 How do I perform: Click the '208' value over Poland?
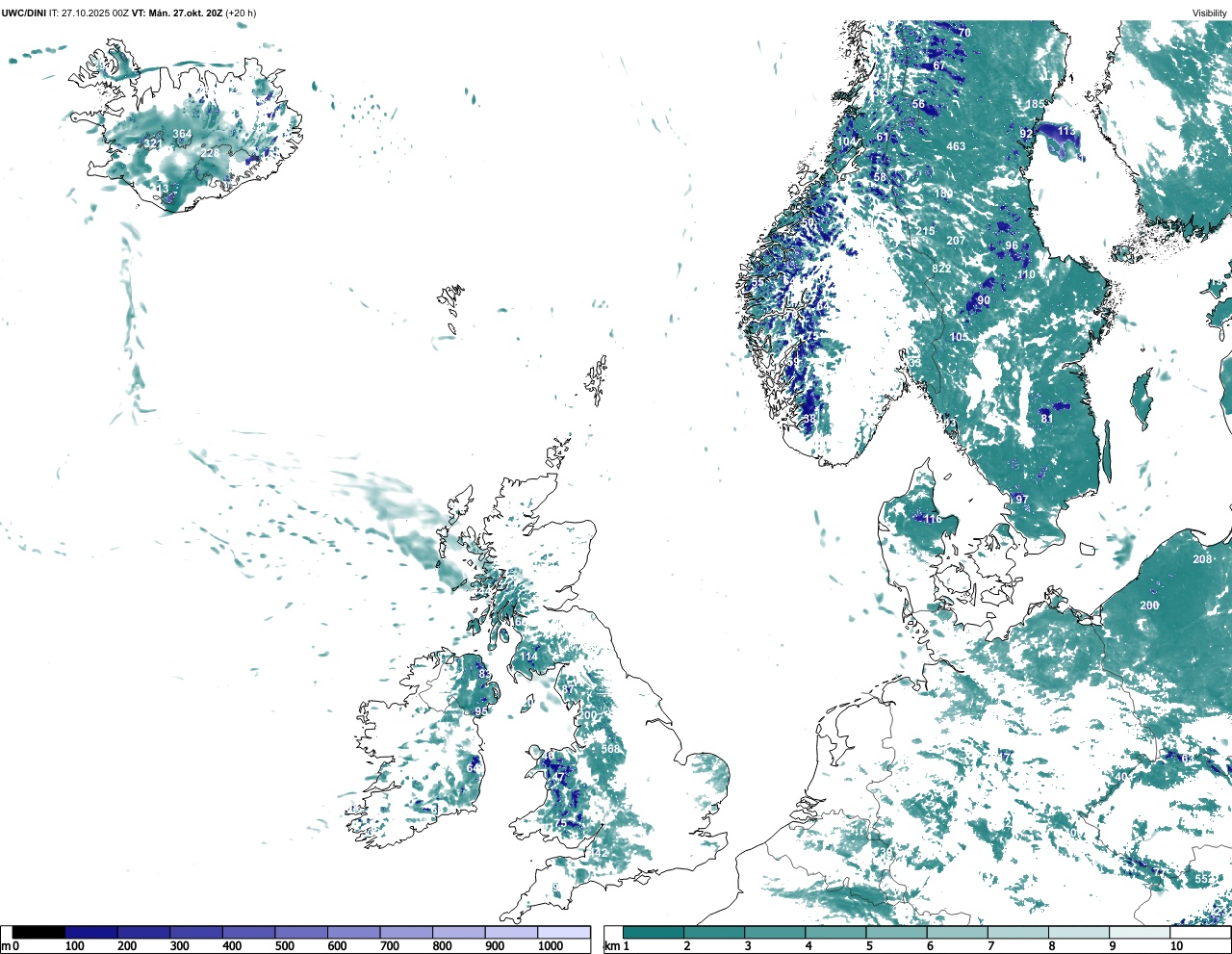pos(1203,559)
